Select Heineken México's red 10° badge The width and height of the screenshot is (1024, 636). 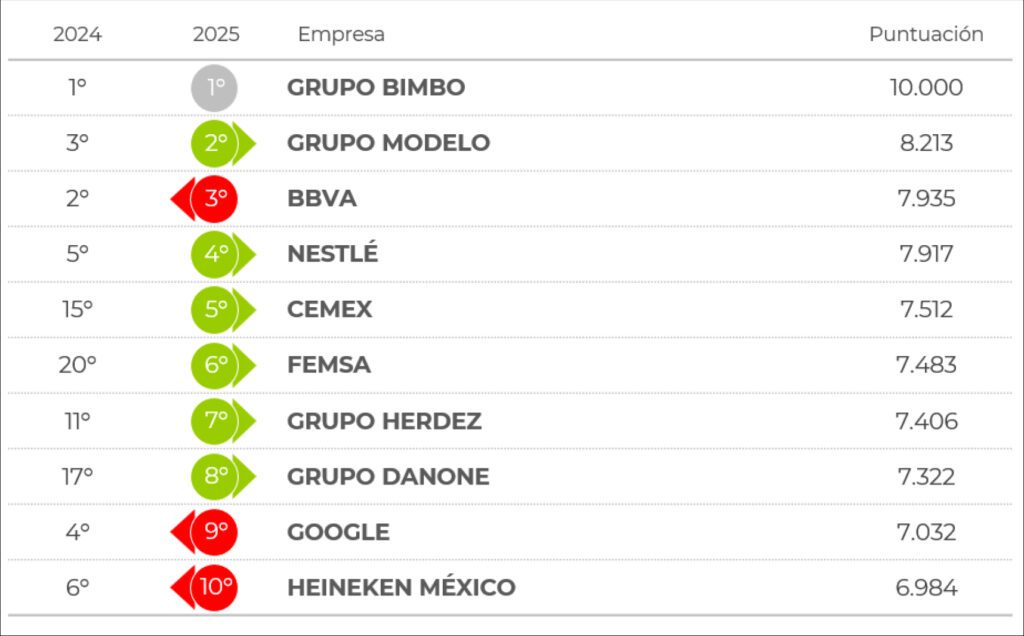[214, 587]
